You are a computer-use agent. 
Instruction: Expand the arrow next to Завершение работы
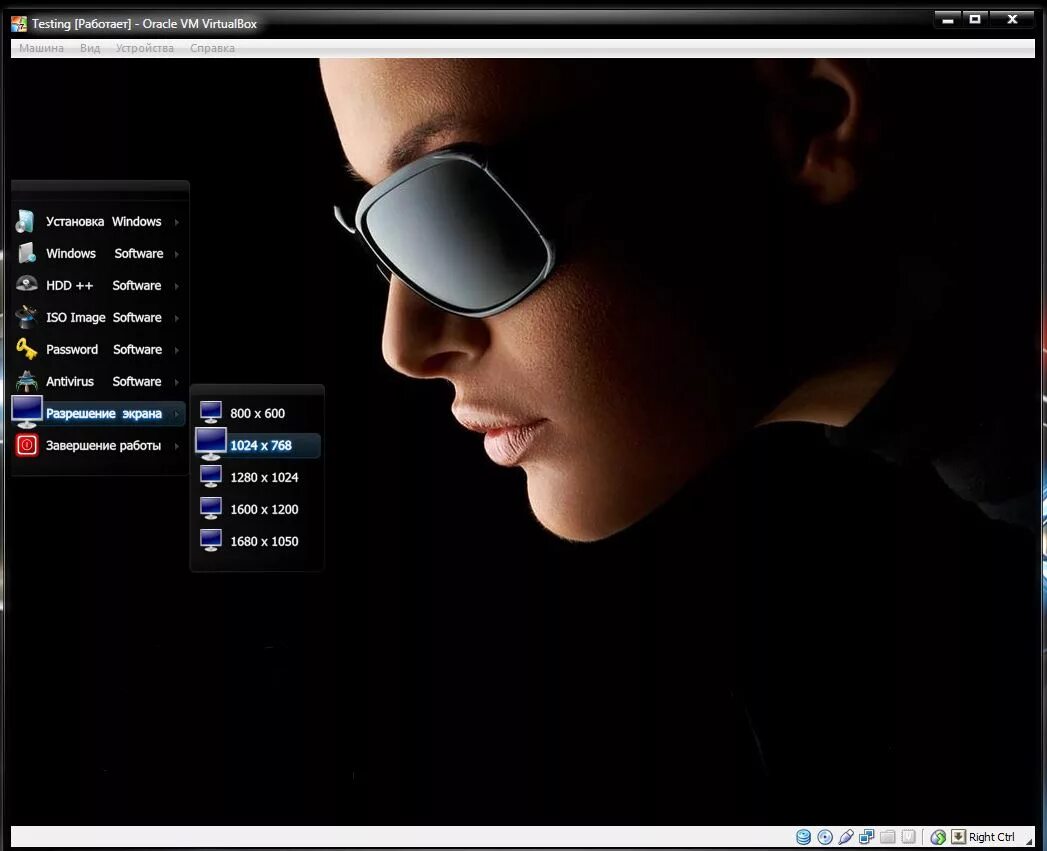pyautogui.click(x=176, y=446)
